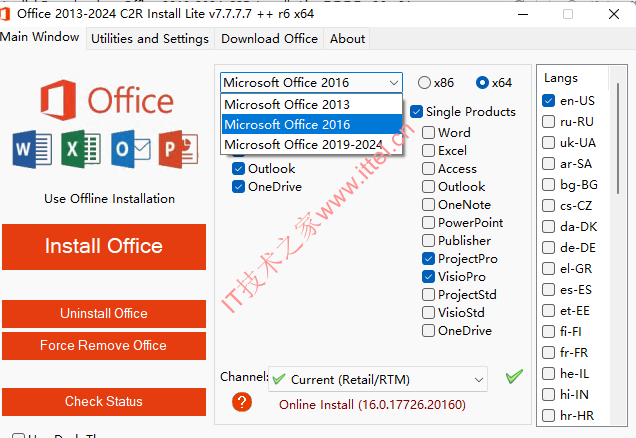Enable the es-ES language checkbox
The image size is (636, 438).
(x=548, y=290)
